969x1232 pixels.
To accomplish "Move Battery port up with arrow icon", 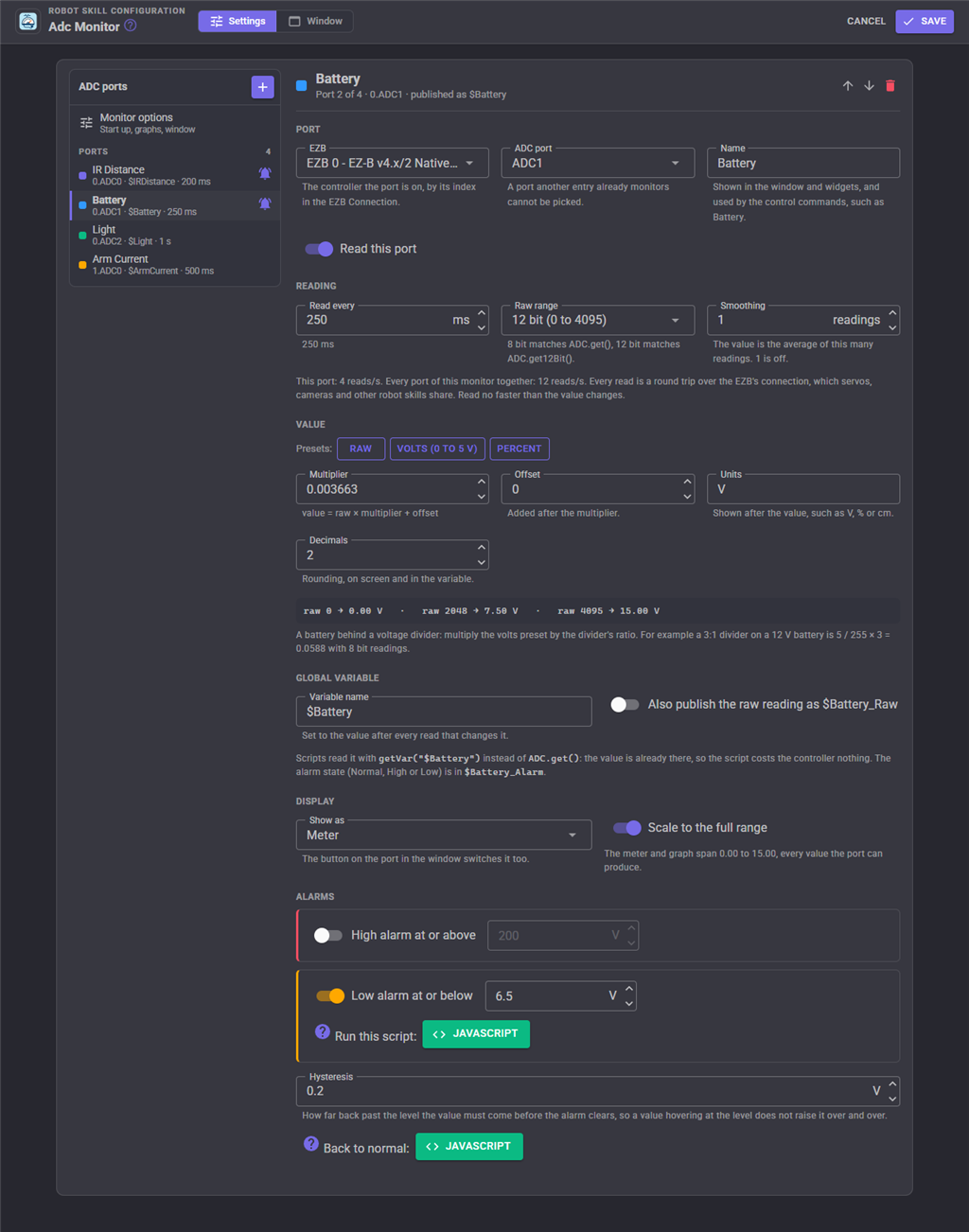I will pos(848,86).
